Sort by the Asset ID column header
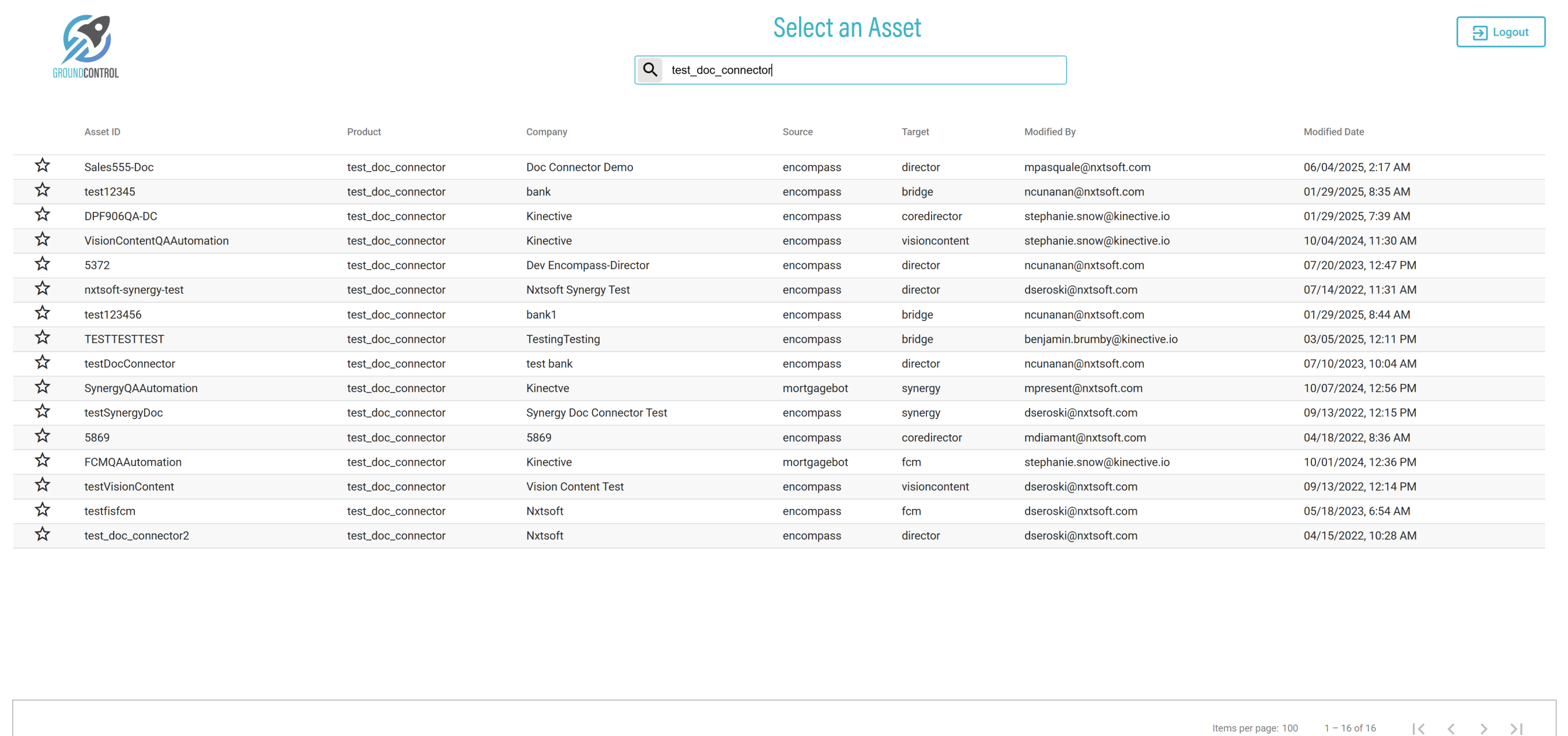Screen dimensions: 1568x736 (x=102, y=131)
